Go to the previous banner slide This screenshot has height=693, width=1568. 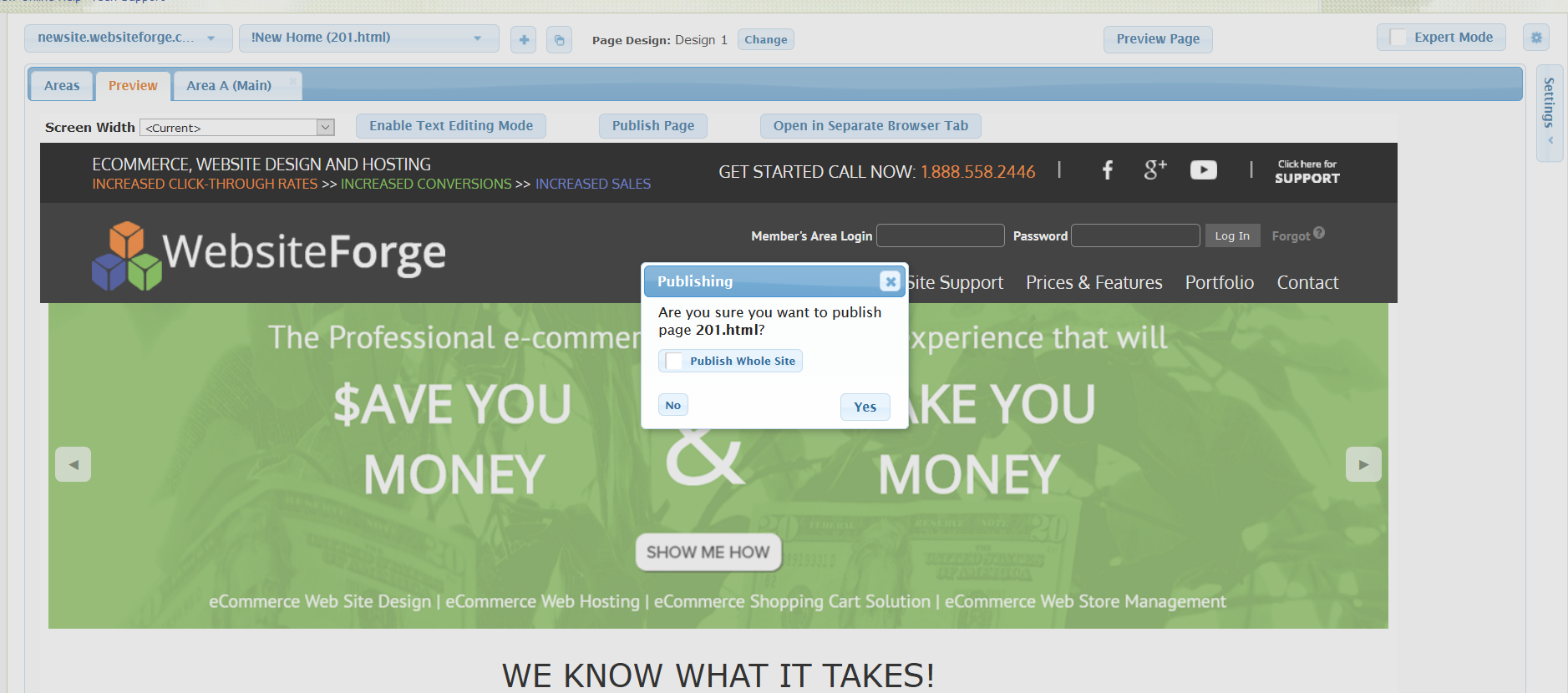tap(74, 464)
